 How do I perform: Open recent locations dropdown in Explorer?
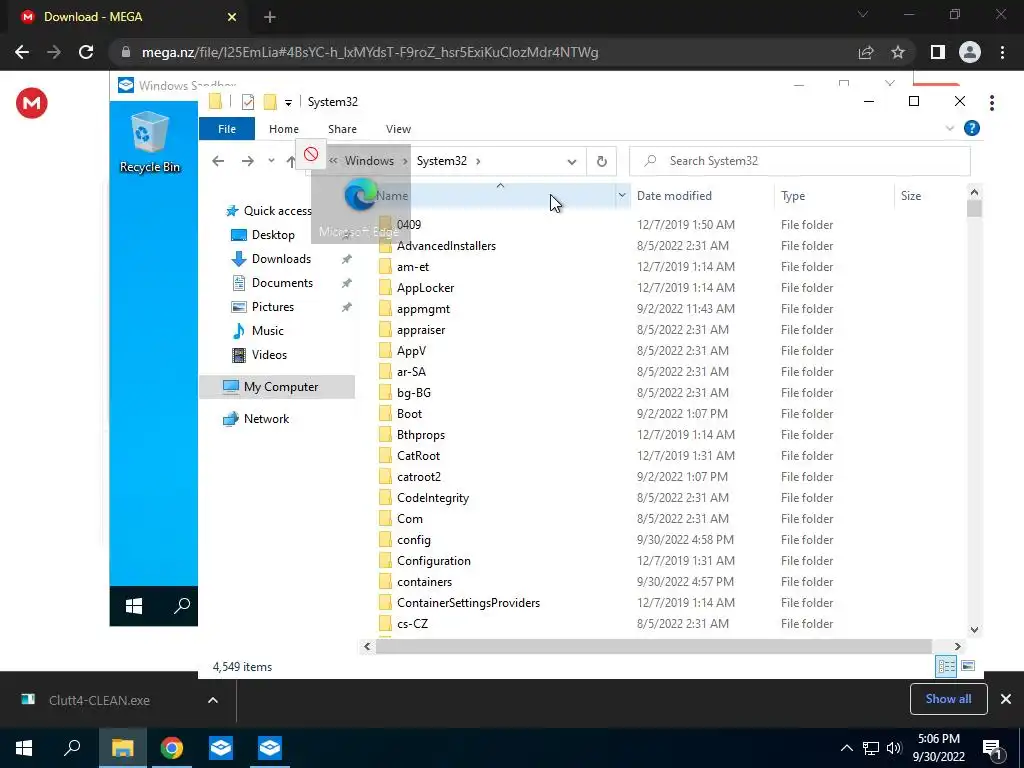[x=271, y=161]
